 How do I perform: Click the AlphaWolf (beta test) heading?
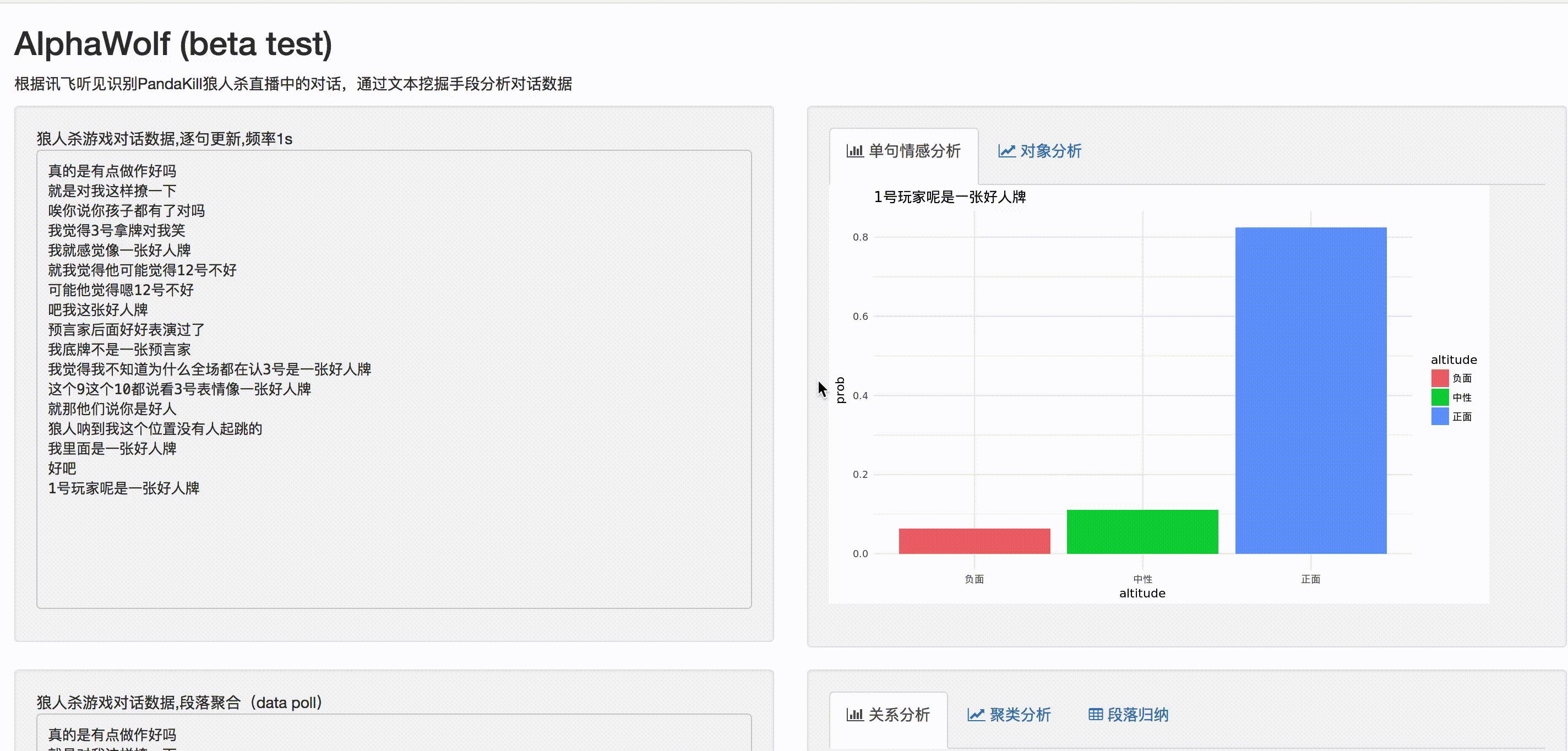[173, 44]
